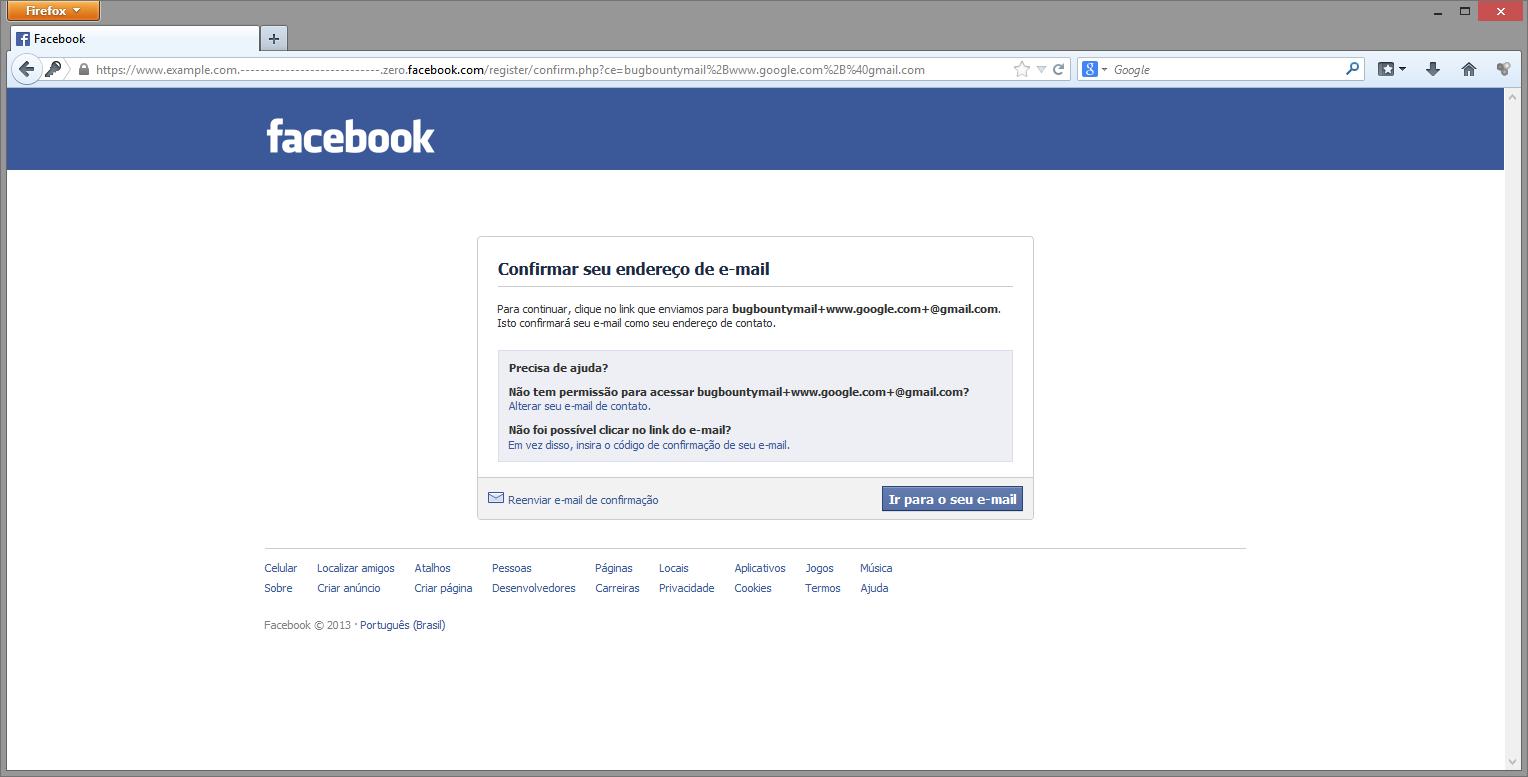Open the Downloads arrow icon
1528x777 pixels.
pos(1432,69)
